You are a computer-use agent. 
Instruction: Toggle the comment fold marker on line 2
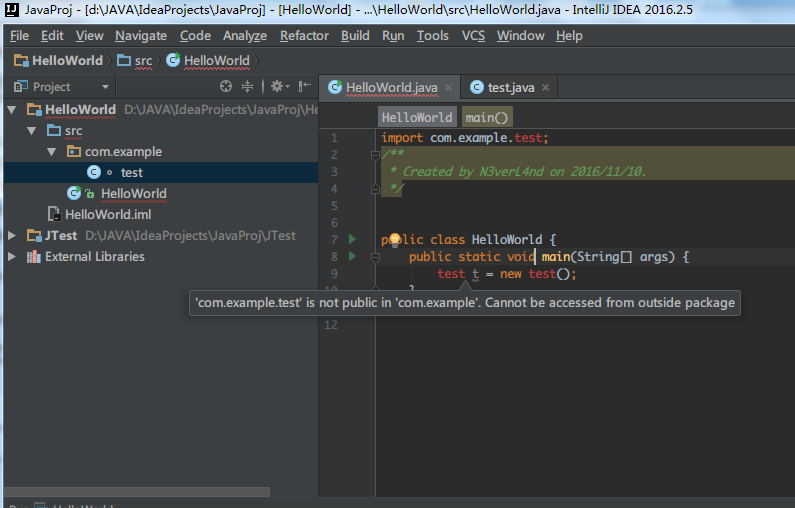[375, 155]
